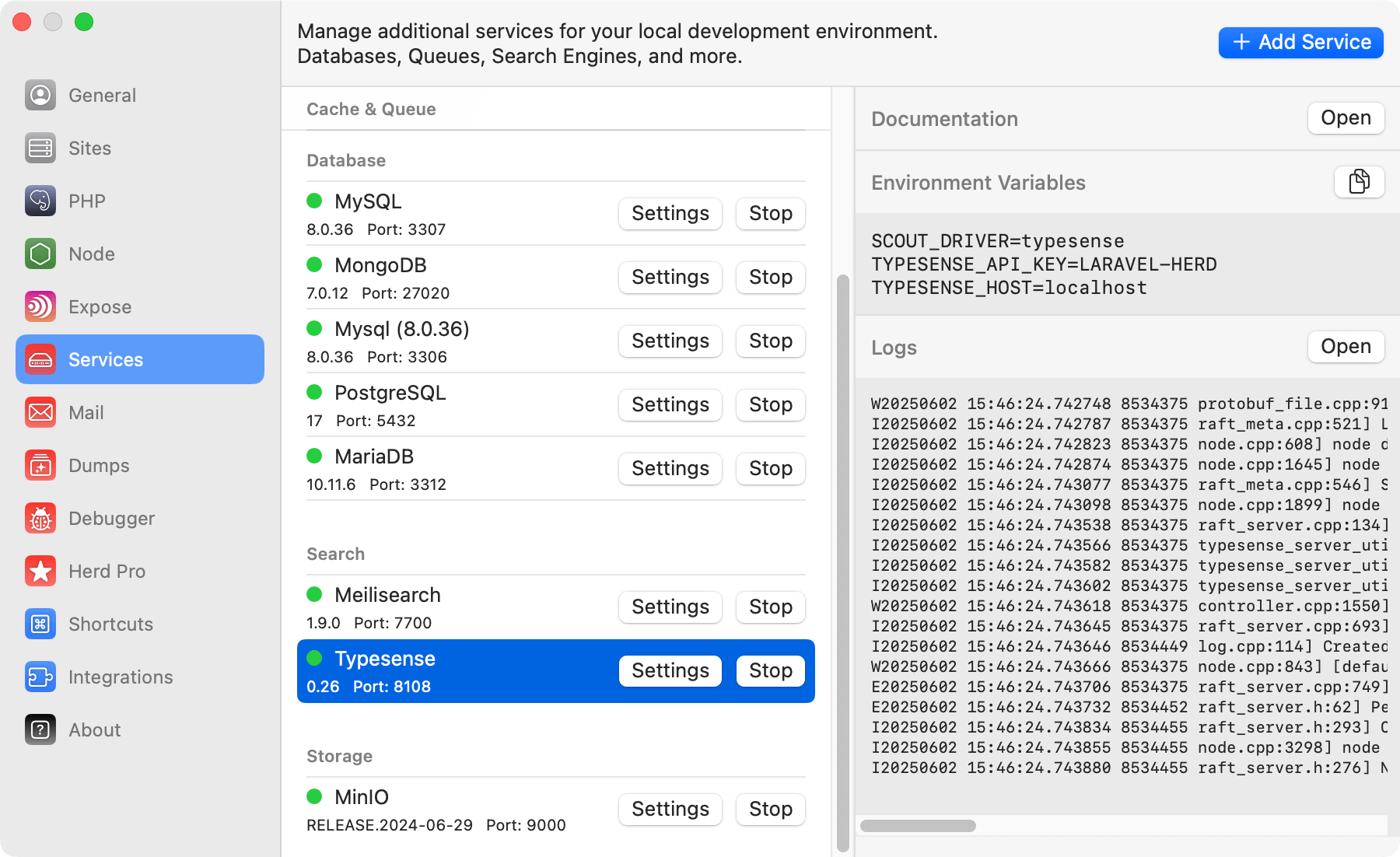Open Settings for MinIO
Viewport: 1400px width, 857px height.
670,809
